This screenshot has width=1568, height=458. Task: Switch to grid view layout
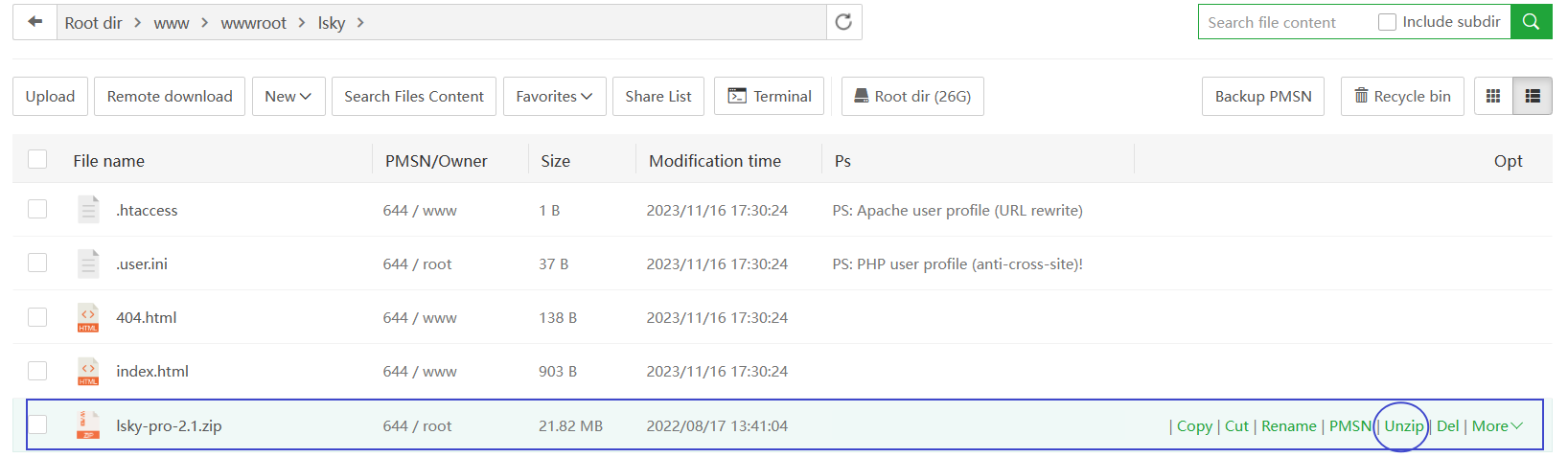(1492, 96)
